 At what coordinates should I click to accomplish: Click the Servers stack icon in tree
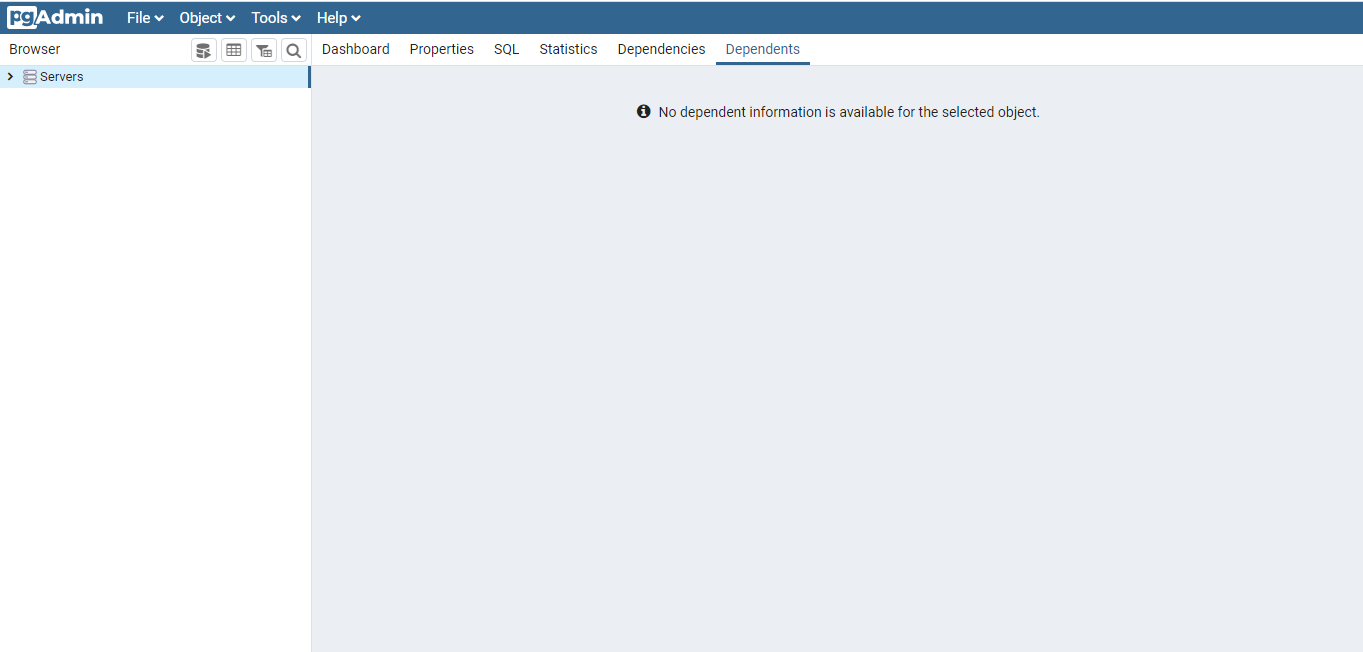point(30,77)
